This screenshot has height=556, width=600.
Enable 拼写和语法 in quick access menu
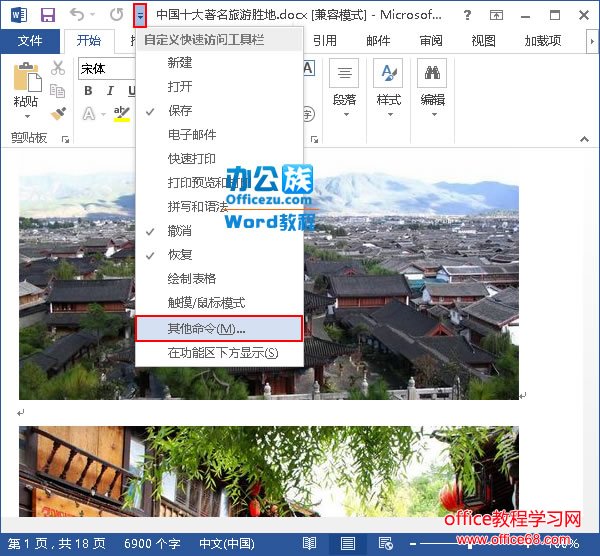pyautogui.click(x=220, y=207)
